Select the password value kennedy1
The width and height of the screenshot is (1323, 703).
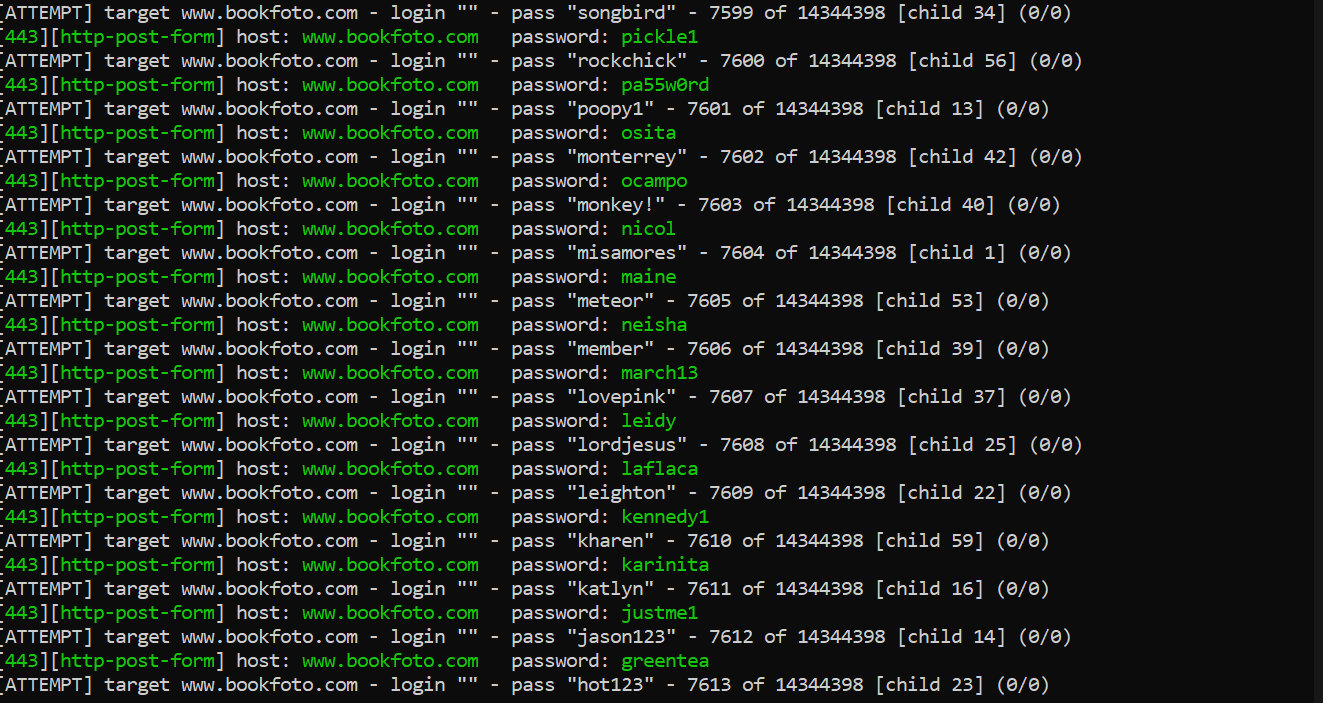[x=665, y=517]
